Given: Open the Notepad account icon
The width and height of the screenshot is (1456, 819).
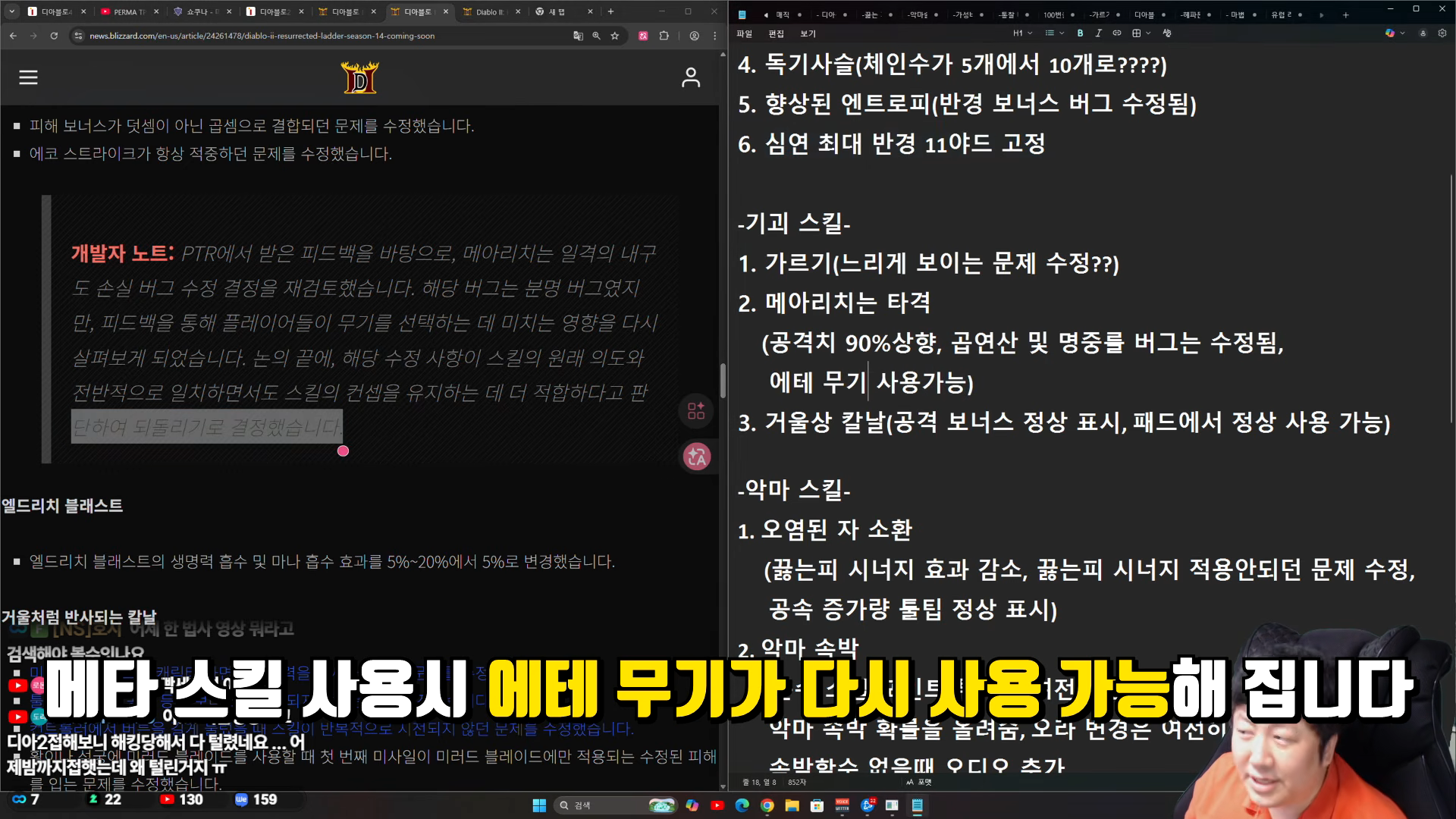Looking at the screenshot, I should [1423, 33].
